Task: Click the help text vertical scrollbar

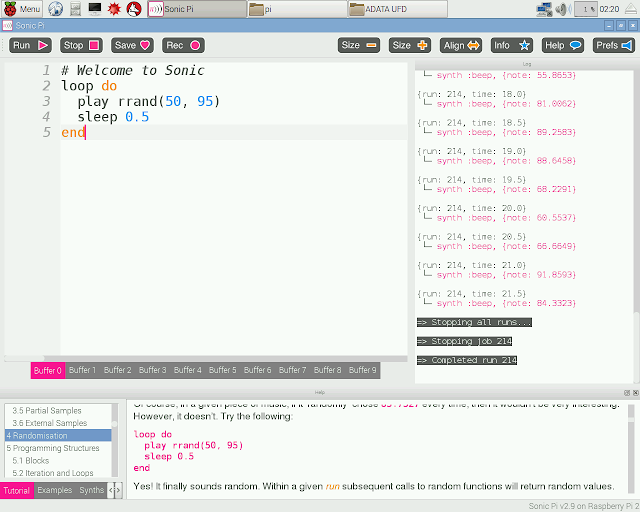Action: [631, 451]
